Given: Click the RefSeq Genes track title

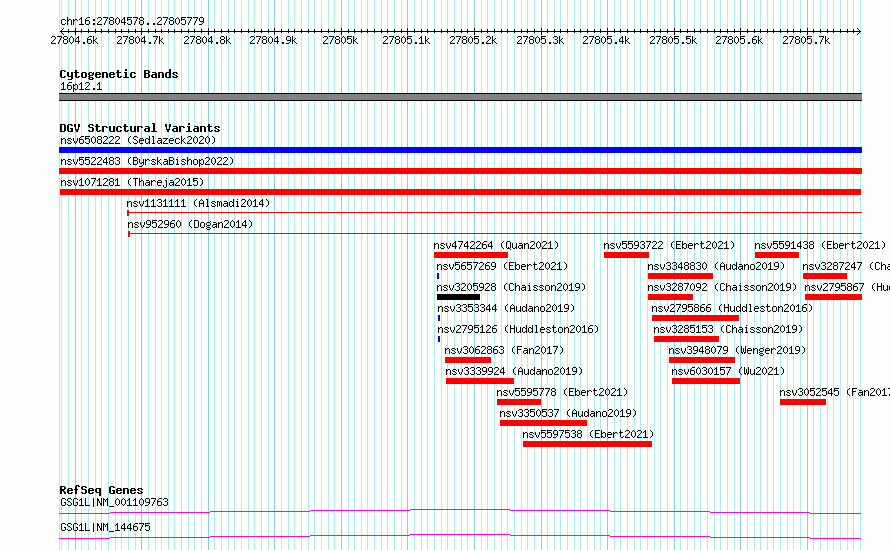Looking at the screenshot, I should pos(101,490).
